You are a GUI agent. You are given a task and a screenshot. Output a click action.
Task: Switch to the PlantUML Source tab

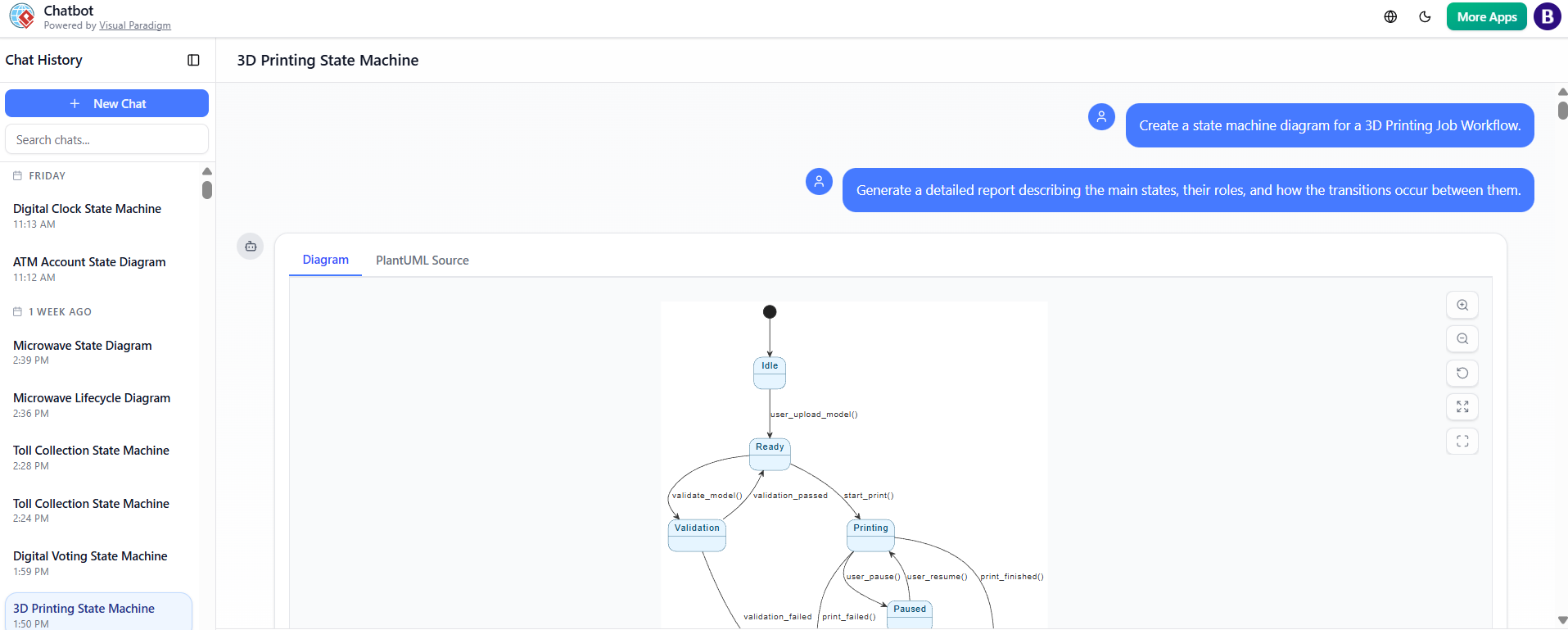[x=422, y=261]
